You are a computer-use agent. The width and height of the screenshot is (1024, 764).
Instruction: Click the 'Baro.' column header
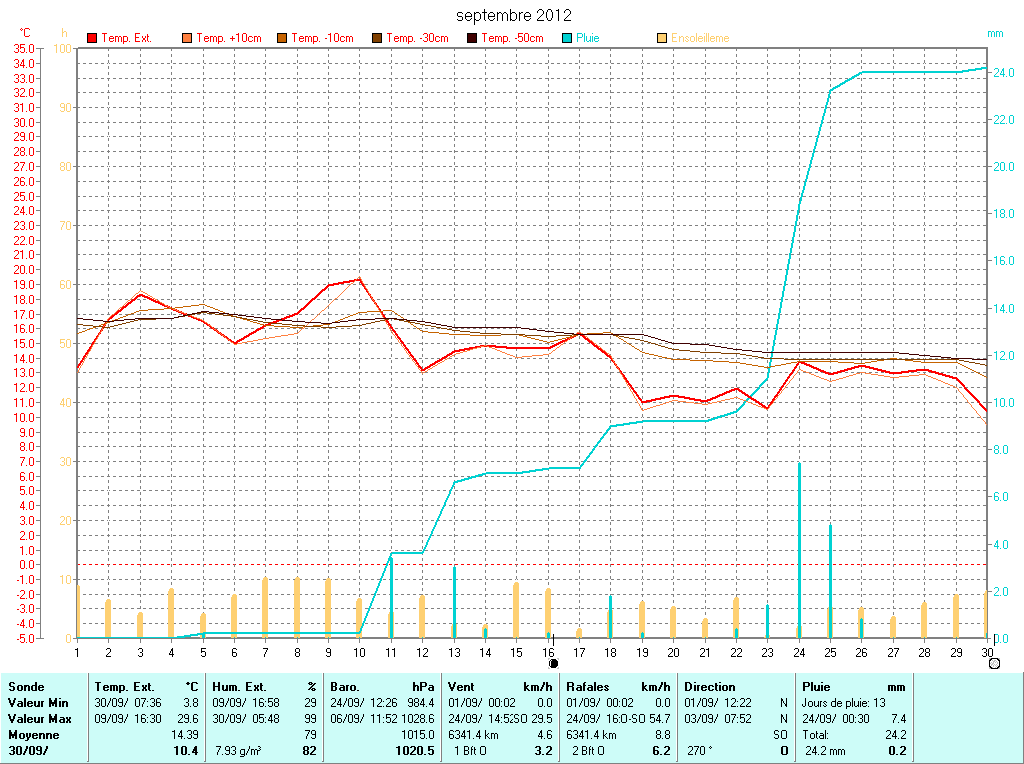[x=345, y=687]
